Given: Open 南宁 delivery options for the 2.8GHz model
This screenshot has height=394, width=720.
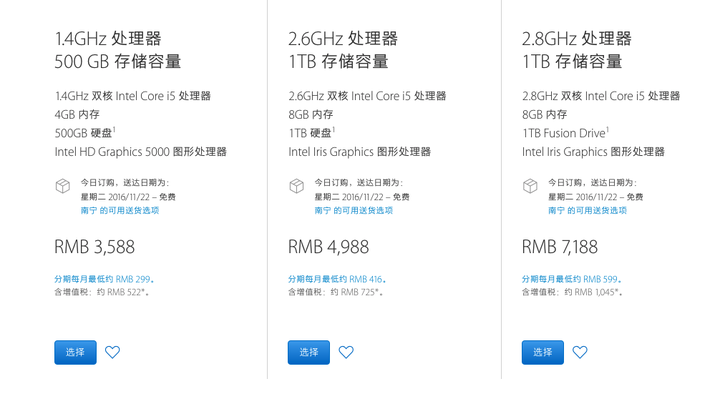Looking at the screenshot, I should tap(587, 210).
